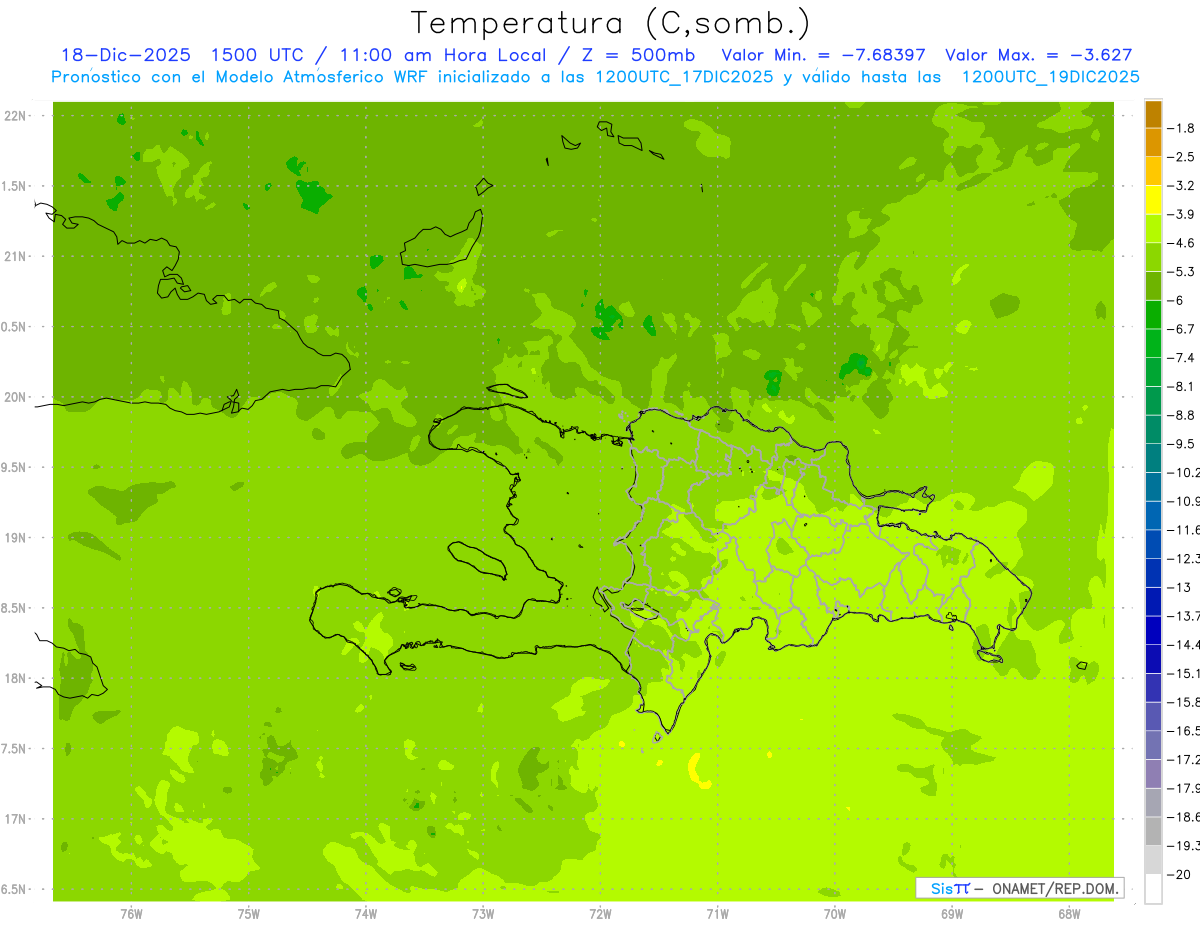
Task: Pick the lime swatch between -3.9 and -4.6
Action: coord(1153,229)
